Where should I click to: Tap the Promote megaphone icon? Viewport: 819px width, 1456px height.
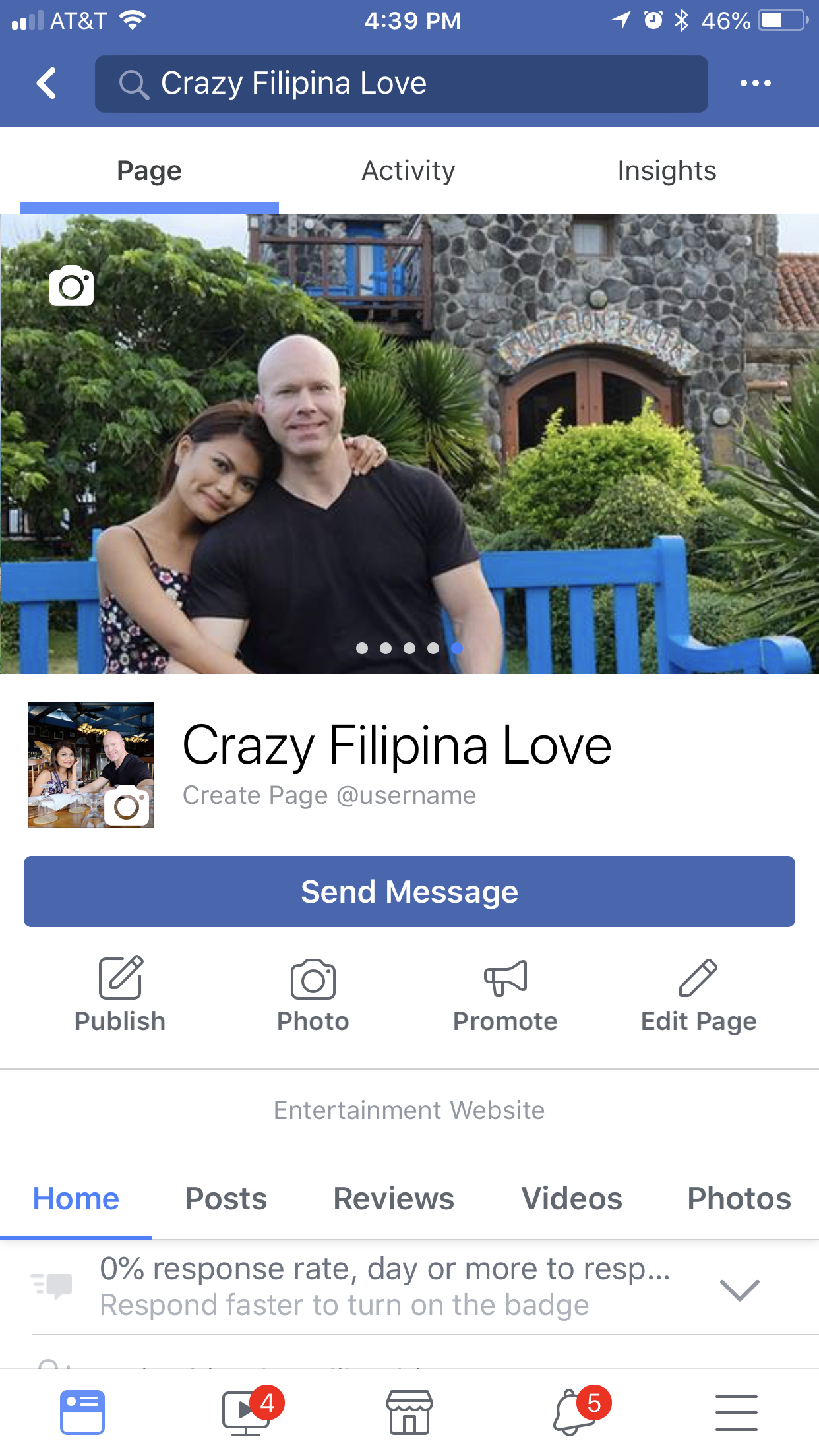505,978
